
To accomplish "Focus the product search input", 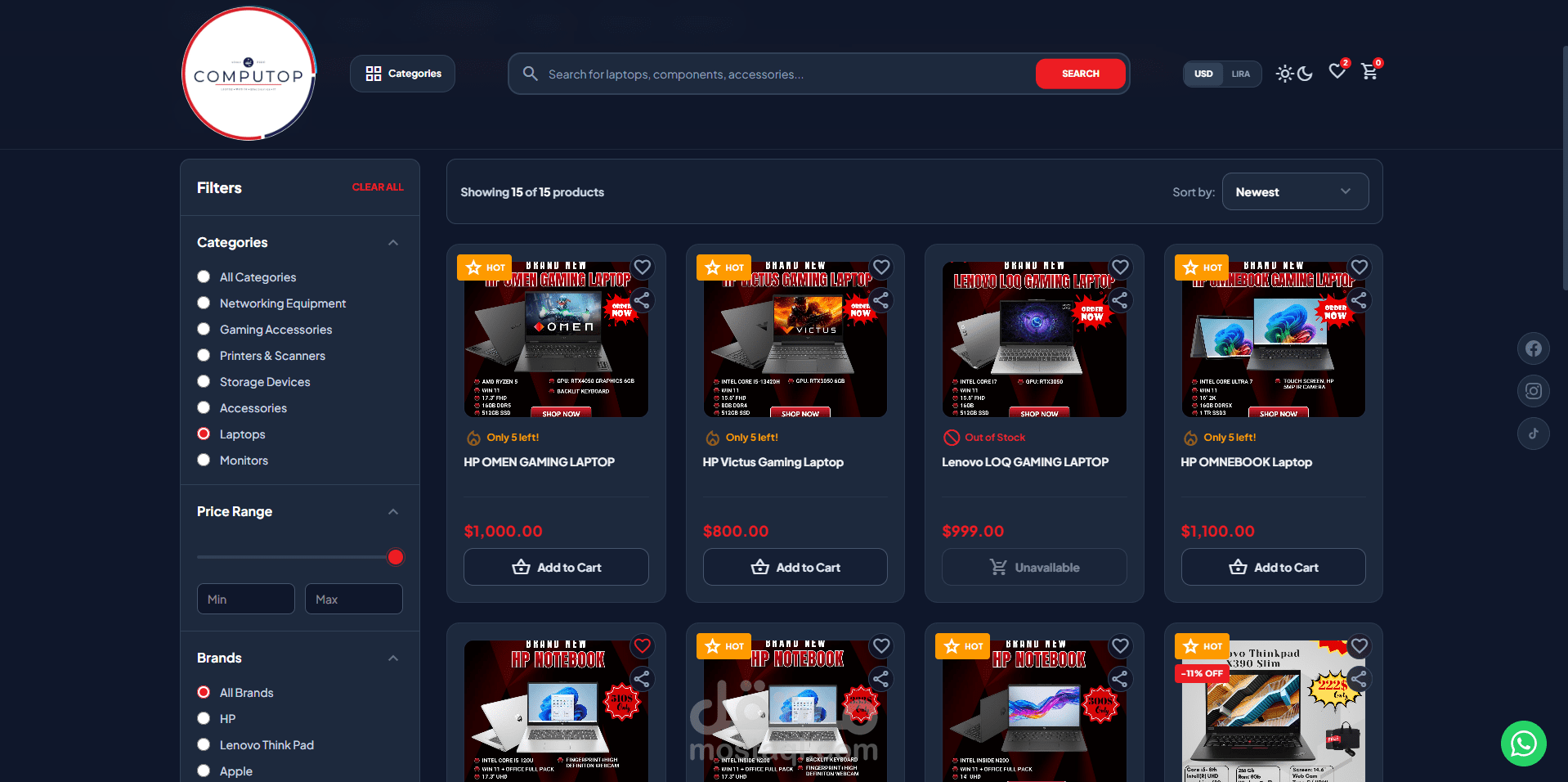I will [785, 74].
